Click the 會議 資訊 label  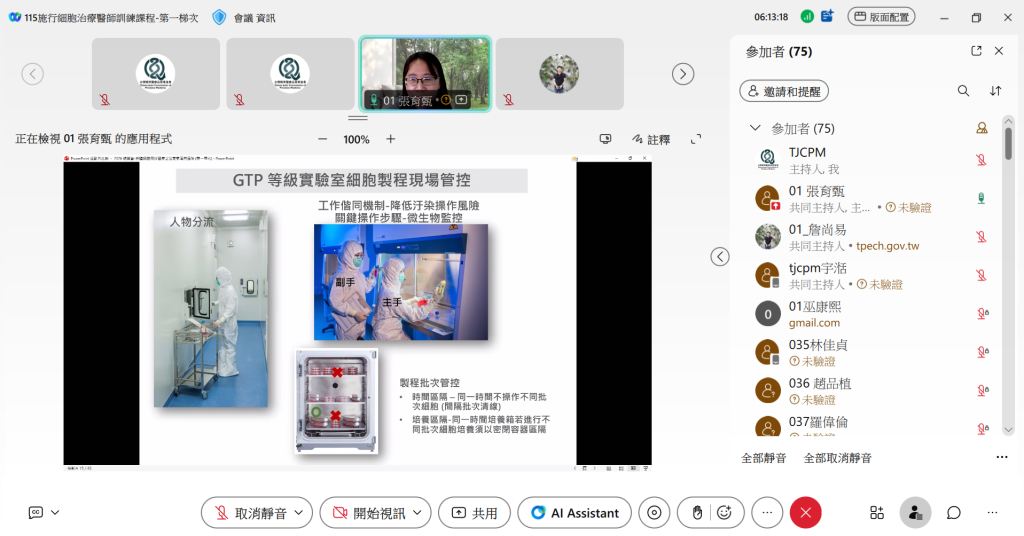255,18
